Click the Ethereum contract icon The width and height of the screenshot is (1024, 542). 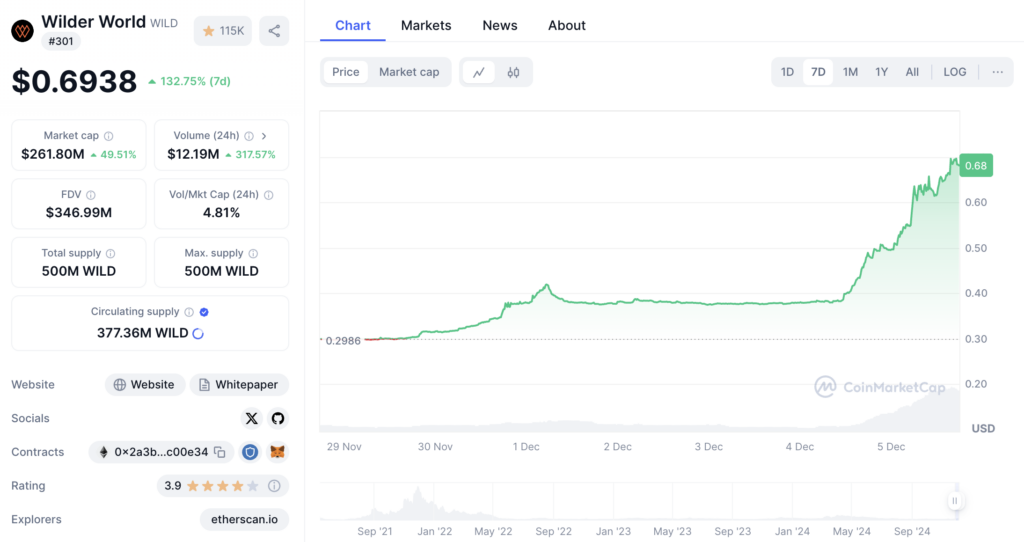tap(103, 452)
